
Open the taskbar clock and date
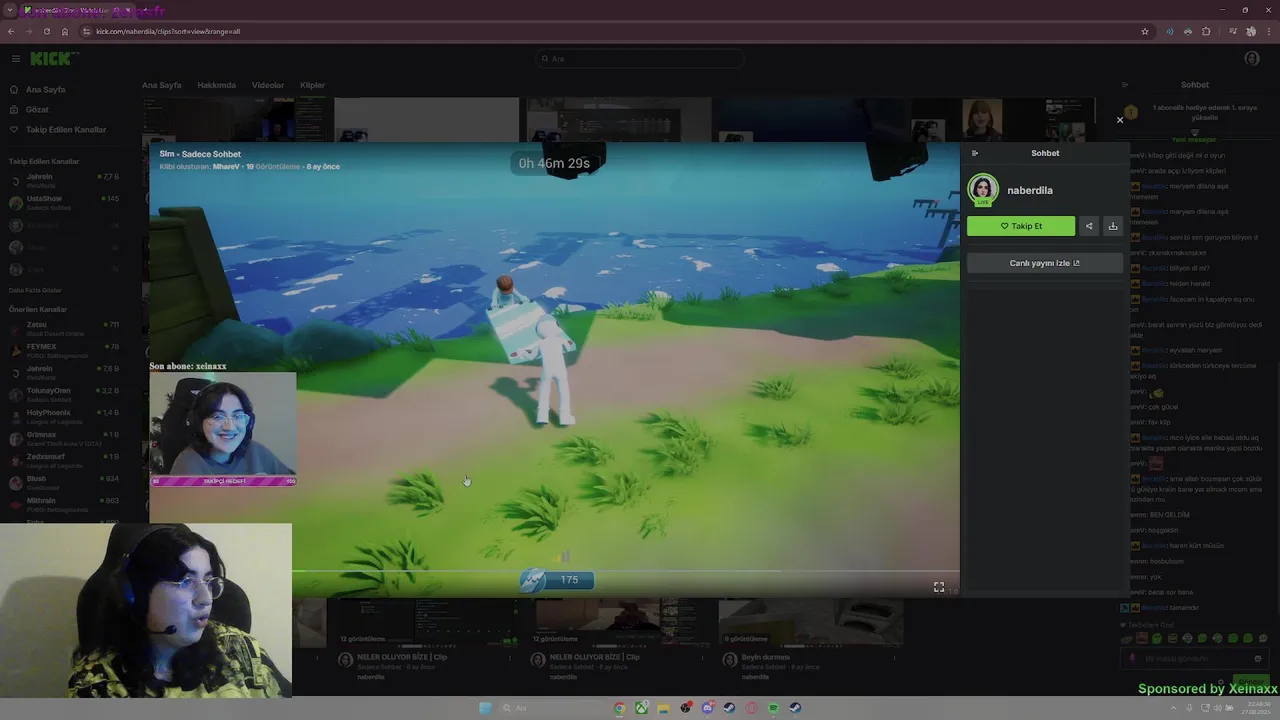tap(1258, 708)
